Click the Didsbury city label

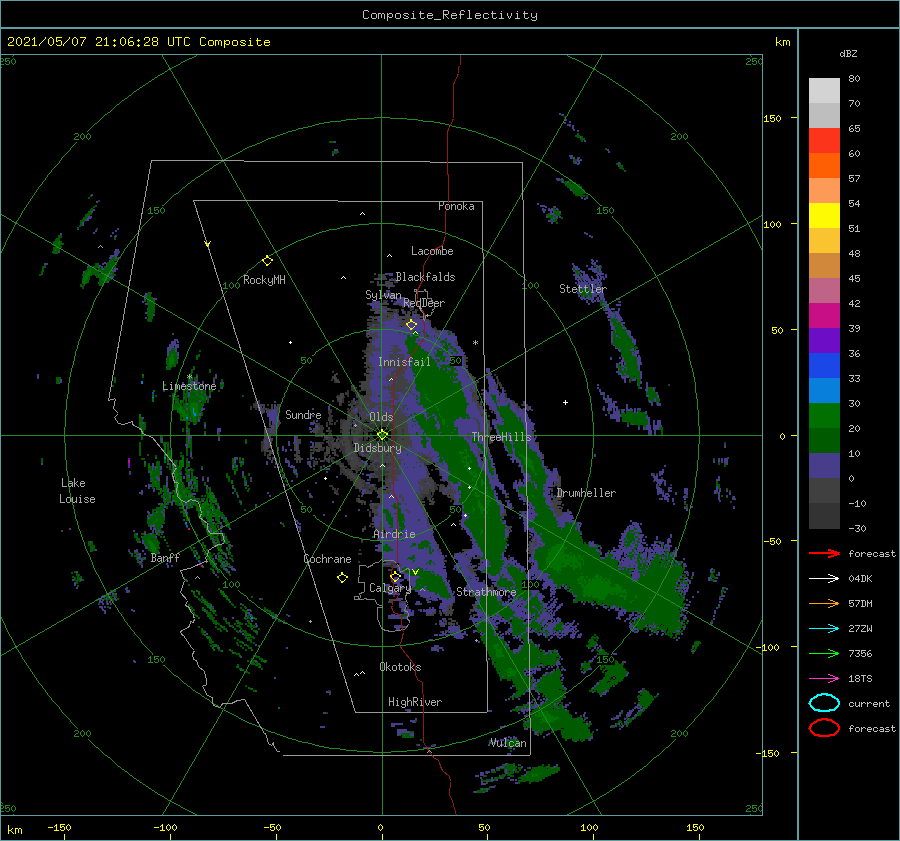tap(377, 448)
